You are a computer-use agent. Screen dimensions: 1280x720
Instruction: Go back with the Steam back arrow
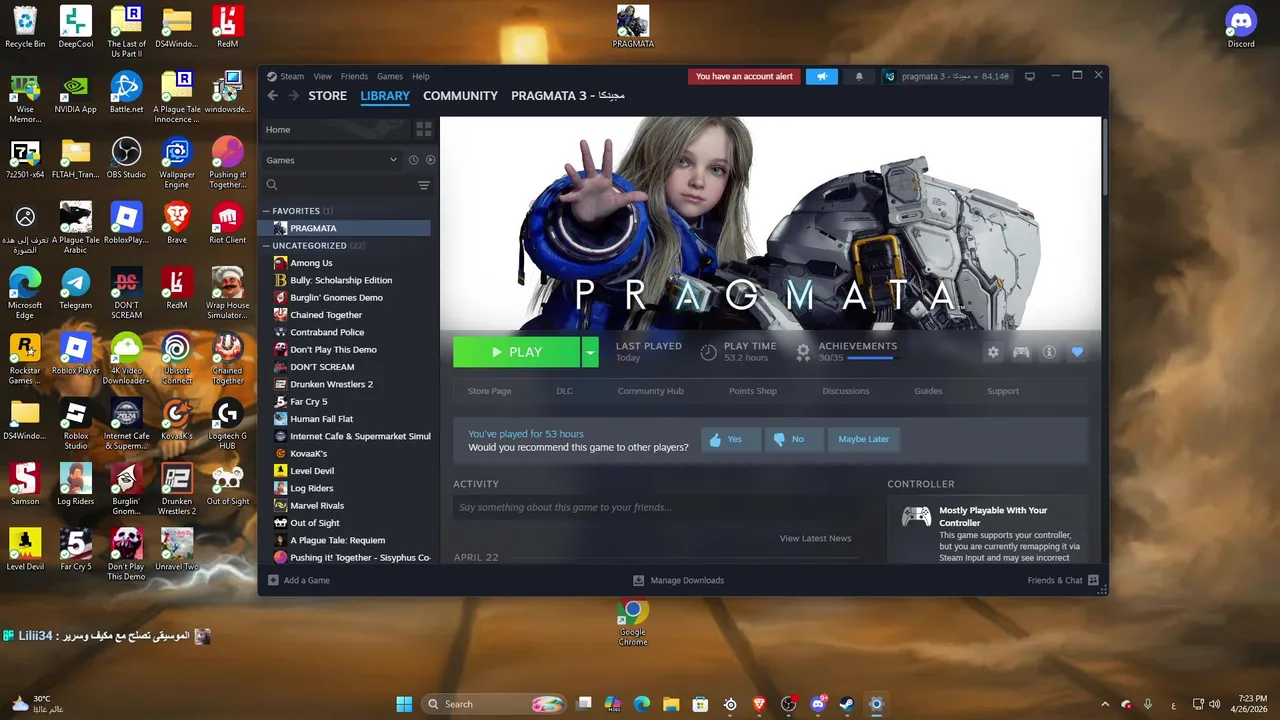pos(272,96)
